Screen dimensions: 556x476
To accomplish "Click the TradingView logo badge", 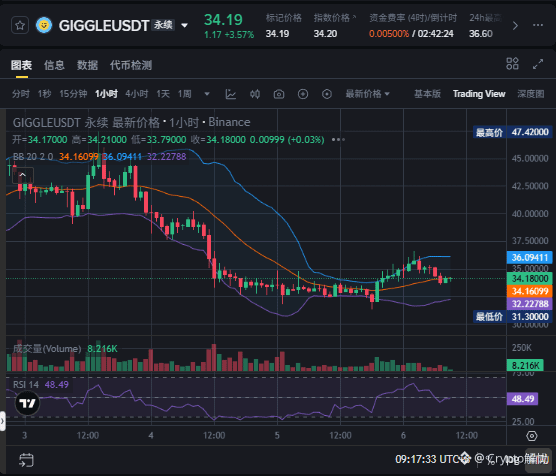I will coord(27,403).
